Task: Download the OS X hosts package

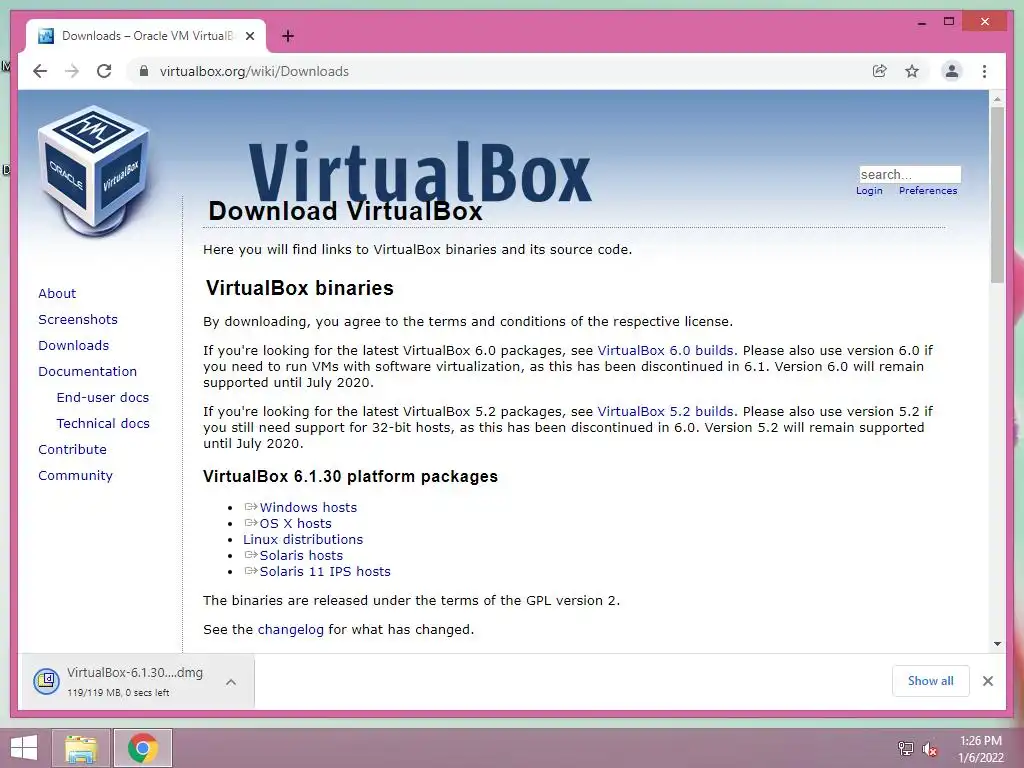Action: [295, 524]
